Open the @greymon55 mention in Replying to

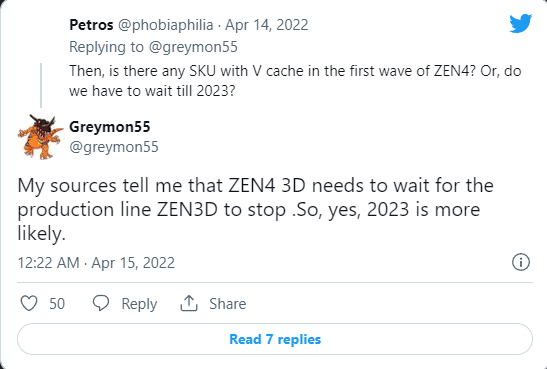tap(193, 47)
